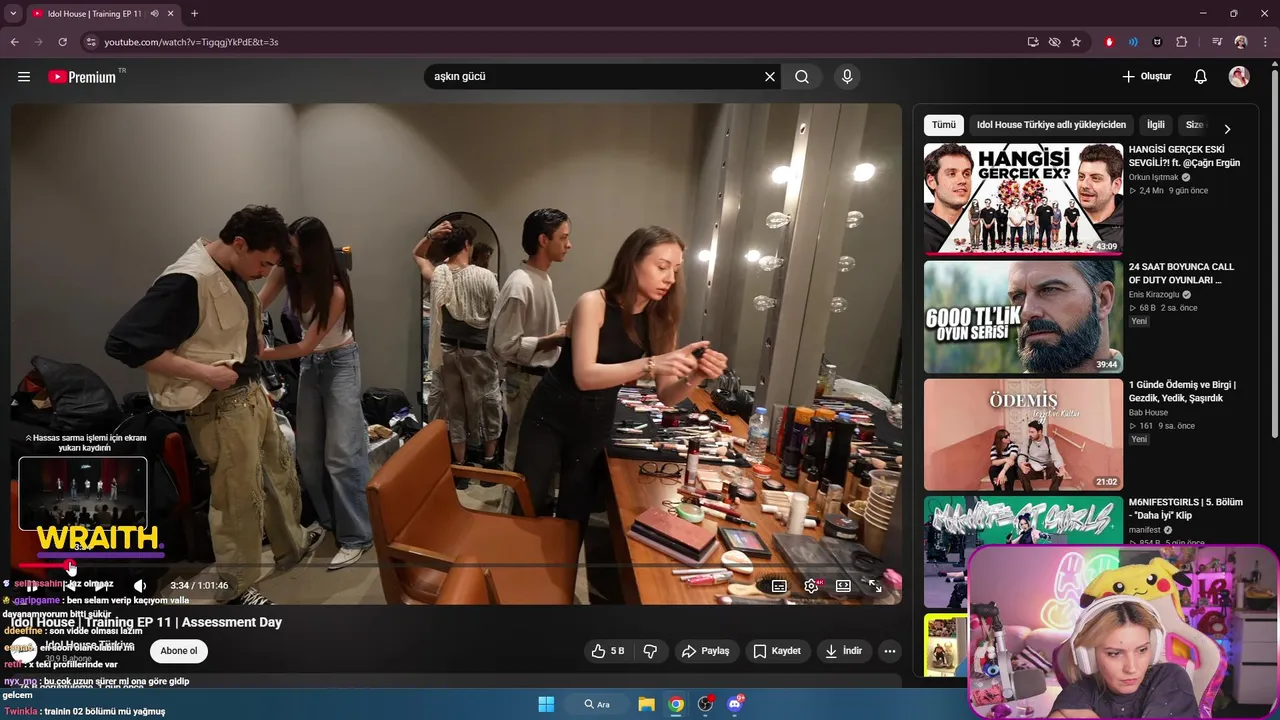Click Chrome icon in taskbar

[676, 704]
